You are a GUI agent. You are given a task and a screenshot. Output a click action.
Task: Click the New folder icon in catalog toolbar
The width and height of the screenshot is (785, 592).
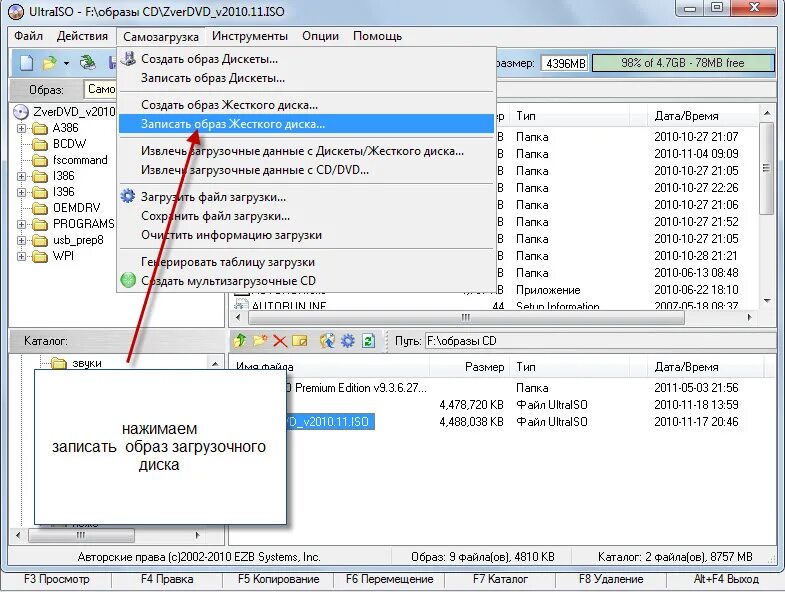[x=260, y=341]
